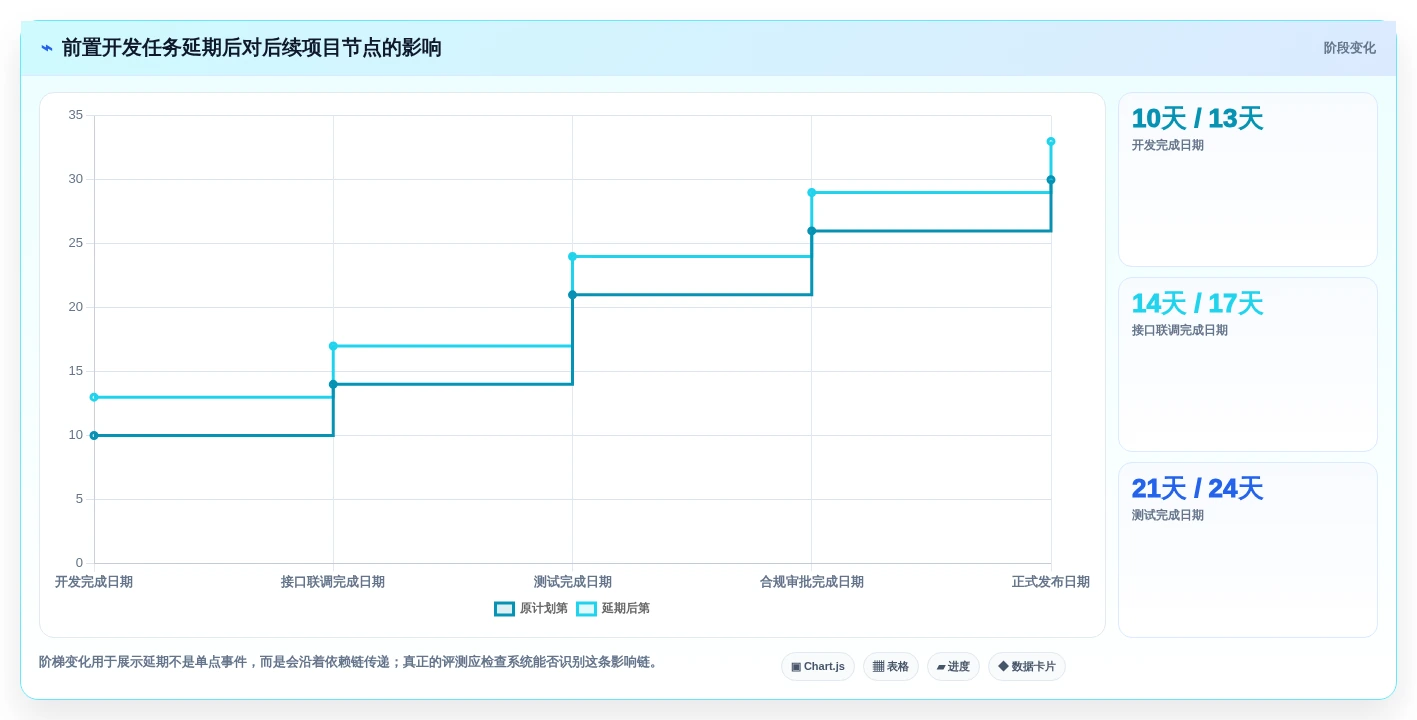This screenshot has width=1417, height=720.
Task: Click the delayed point at 合规审批 (29)
Action: click(811, 192)
